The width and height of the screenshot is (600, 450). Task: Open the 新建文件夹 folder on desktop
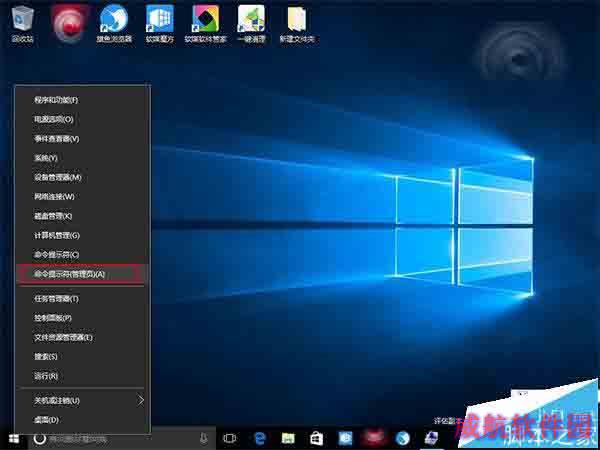point(297,24)
